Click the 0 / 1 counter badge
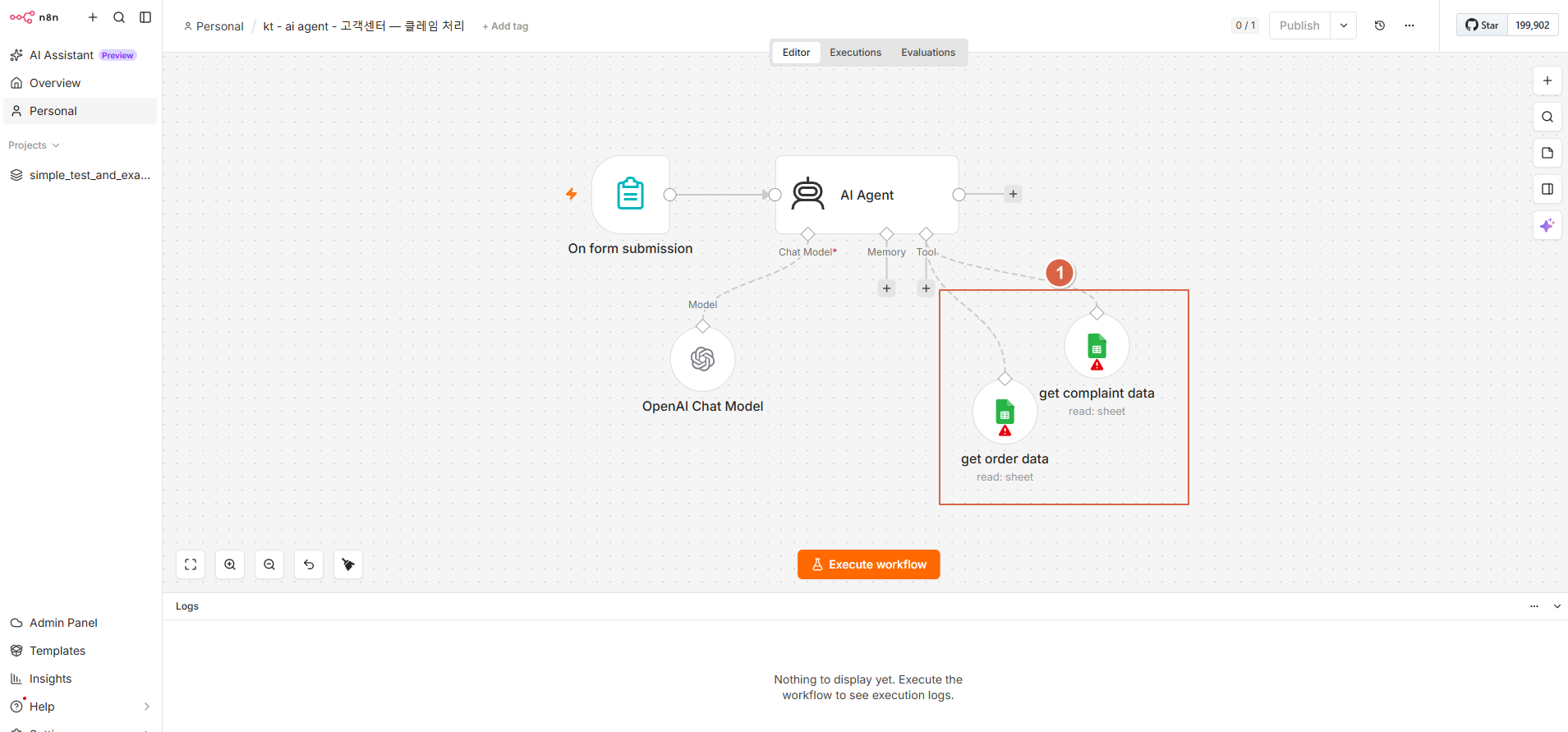The image size is (1568, 732). coord(1245,25)
